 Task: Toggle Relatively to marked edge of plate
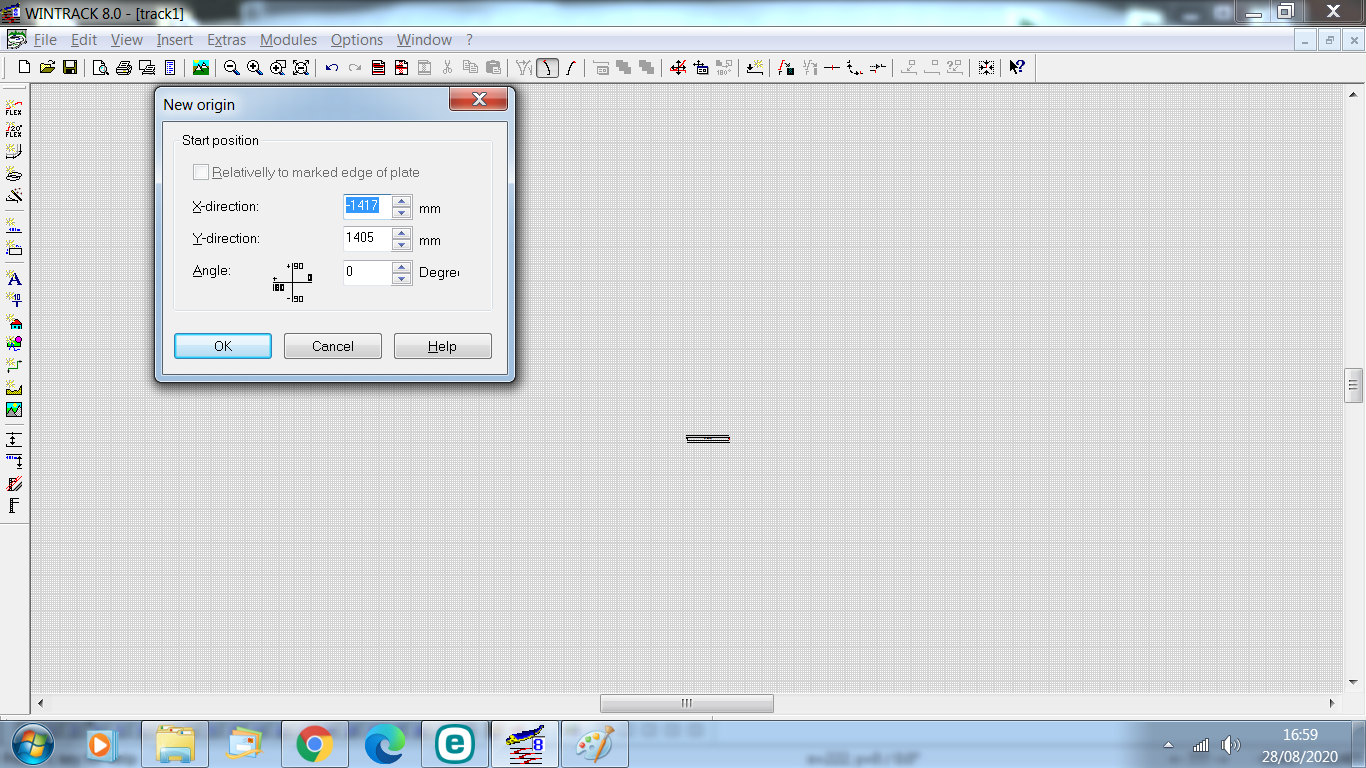pos(201,172)
